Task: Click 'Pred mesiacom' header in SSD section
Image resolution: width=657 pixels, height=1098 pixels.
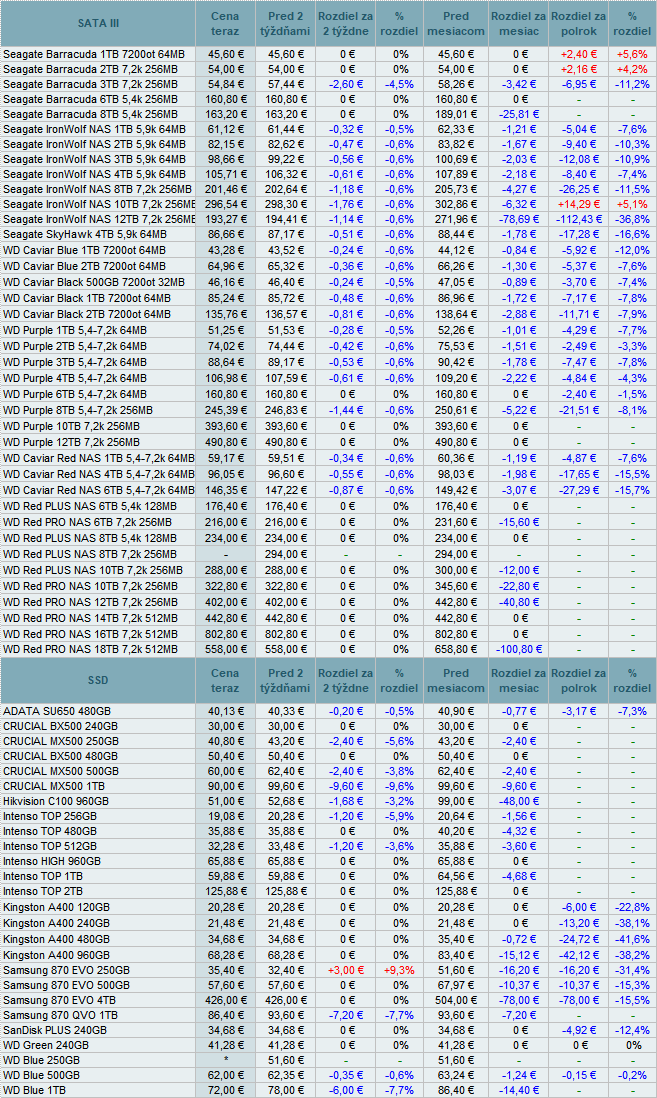Action: coord(456,680)
